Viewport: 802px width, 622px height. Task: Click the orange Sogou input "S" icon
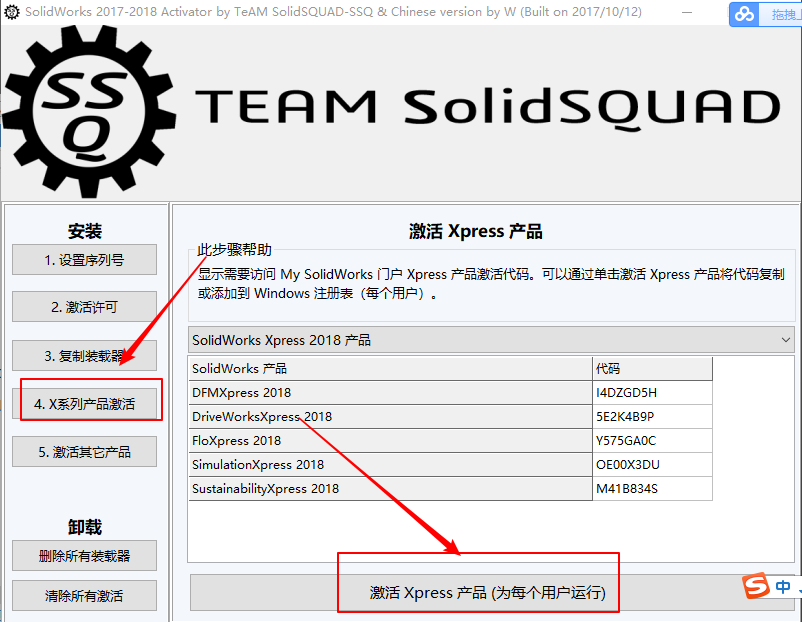click(758, 588)
